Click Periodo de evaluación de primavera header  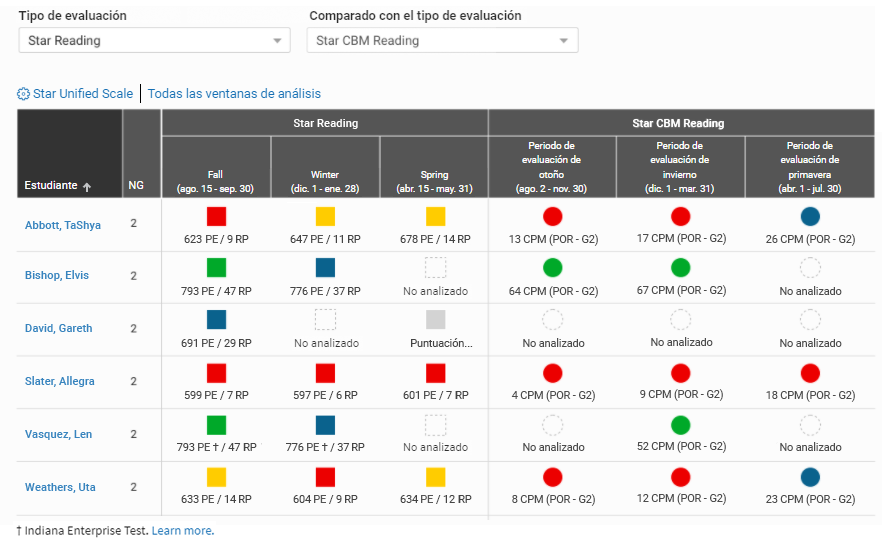pyautogui.click(x=810, y=167)
